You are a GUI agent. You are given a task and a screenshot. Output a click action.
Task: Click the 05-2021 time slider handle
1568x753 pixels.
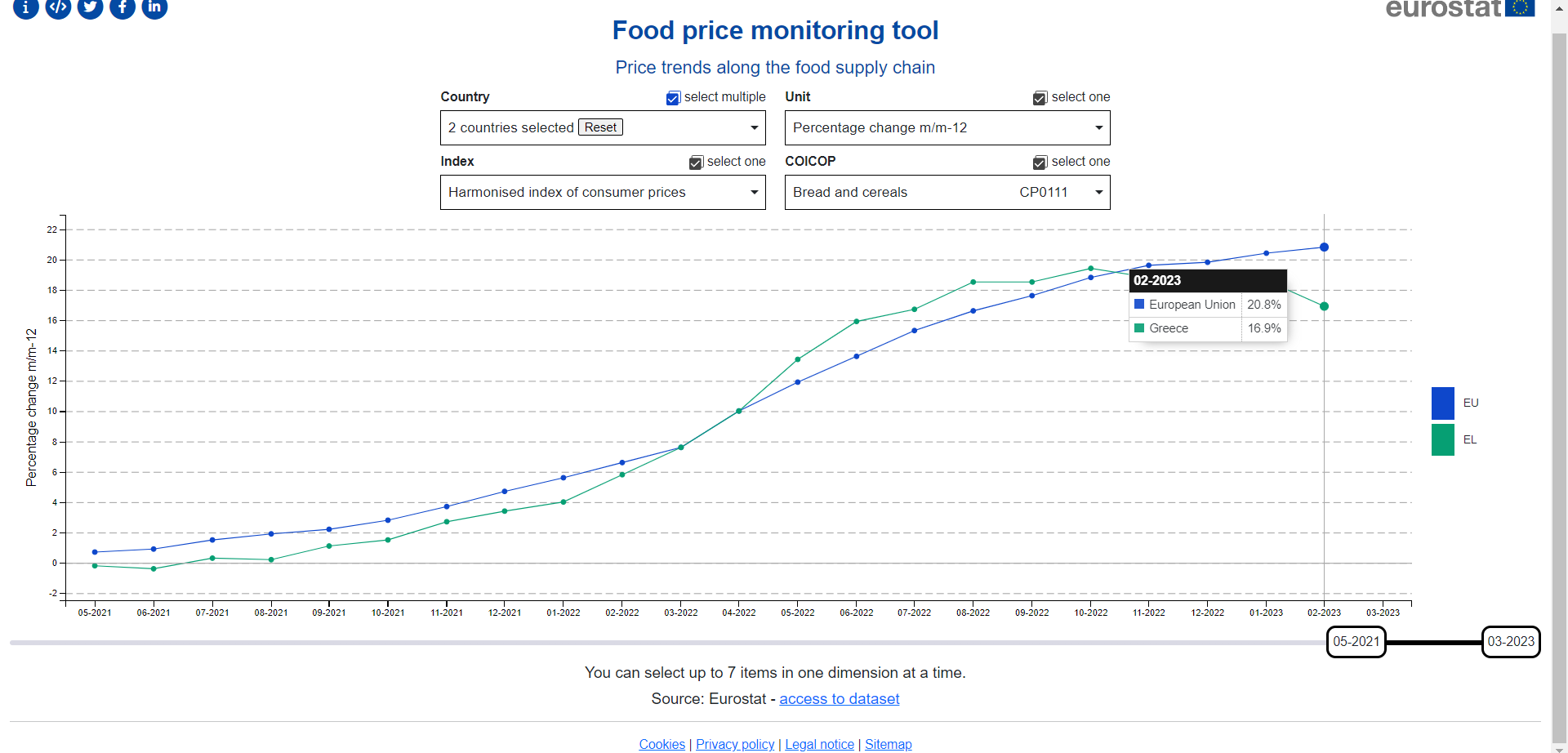coord(1356,642)
